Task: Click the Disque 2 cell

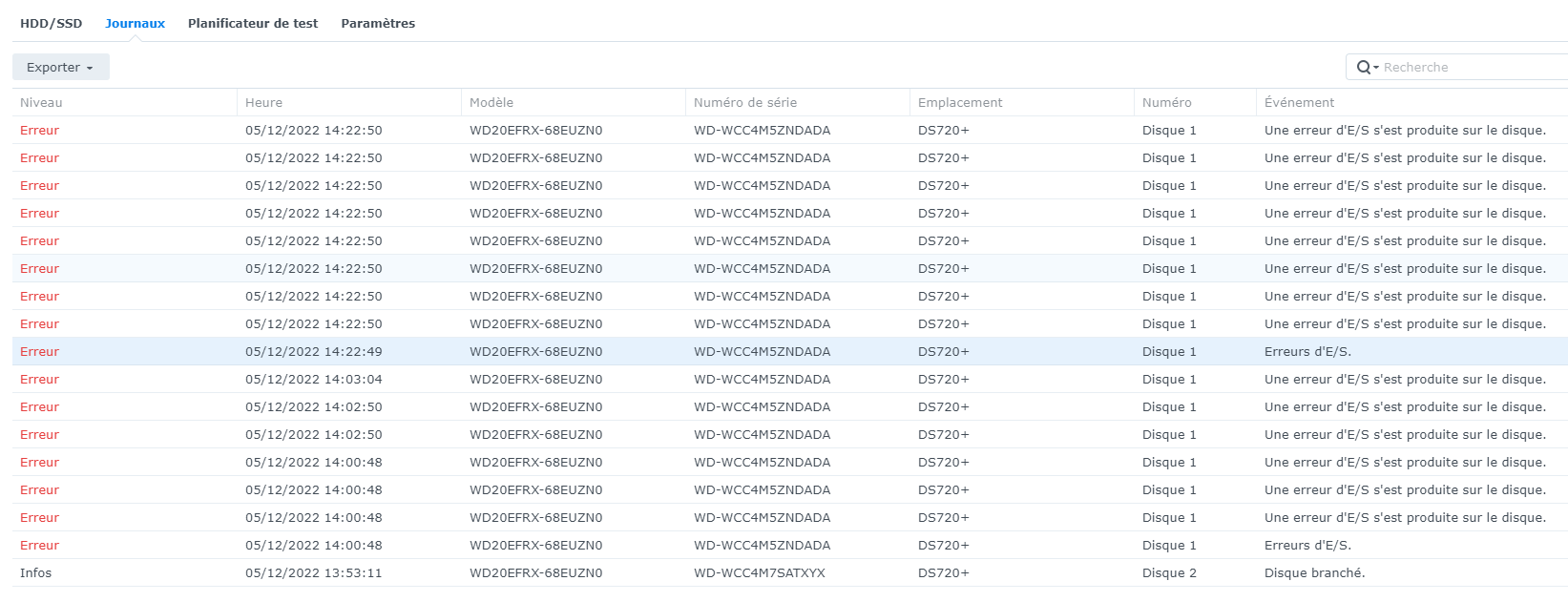Action: coord(1169,572)
